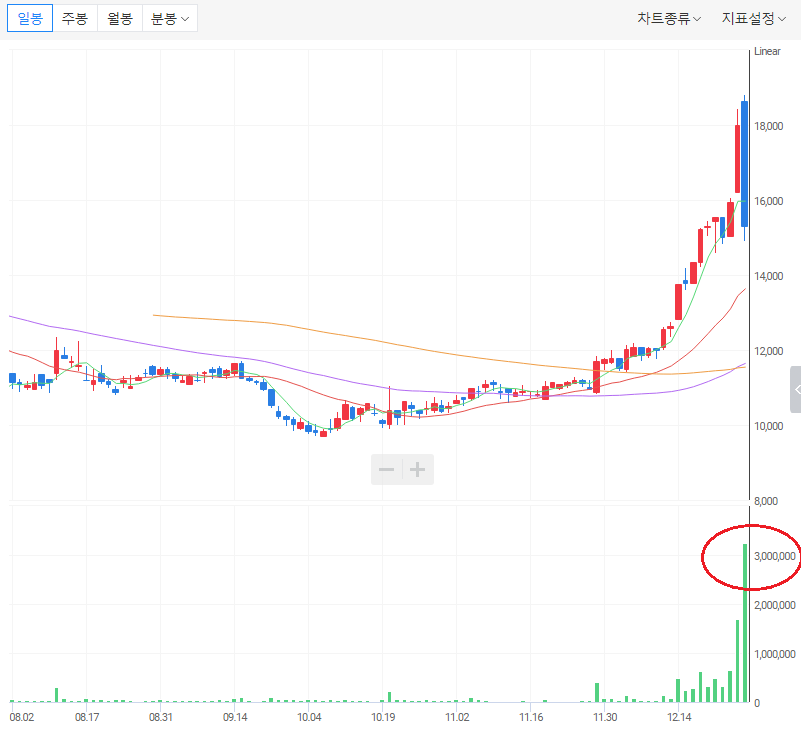Screen dimensions: 801x730
Task: Click the 08.02 date label
Action: click(21, 717)
